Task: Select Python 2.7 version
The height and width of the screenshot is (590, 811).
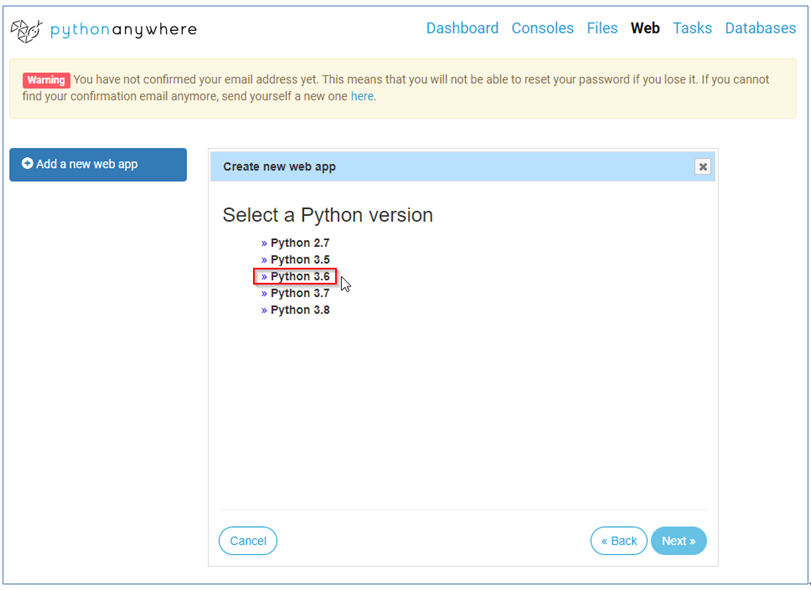Action: (299, 243)
